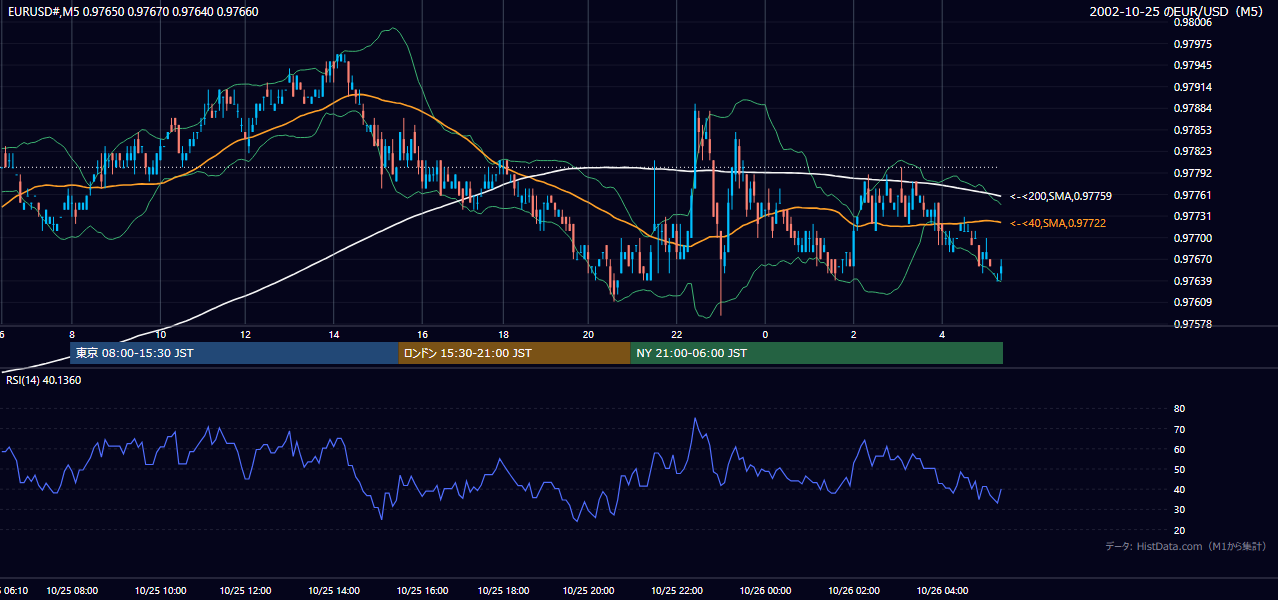Click the 10/25 16:00 time axis label
This screenshot has width=1278, height=600.
[x=422, y=591]
